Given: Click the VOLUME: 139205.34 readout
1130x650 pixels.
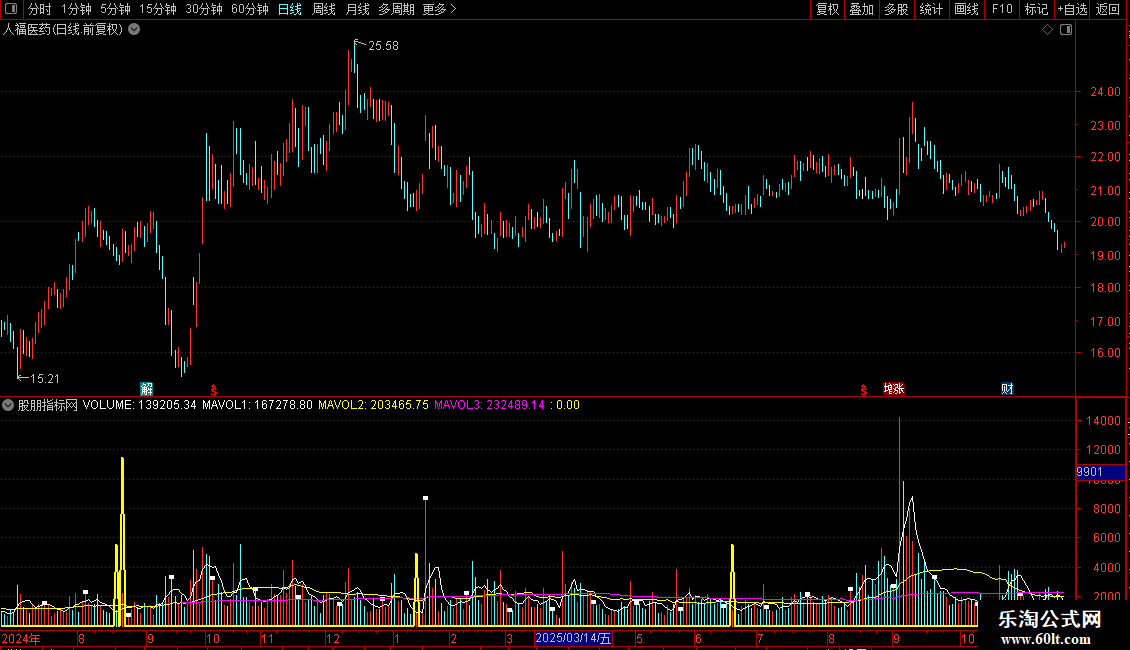Looking at the screenshot, I should point(139,405).
